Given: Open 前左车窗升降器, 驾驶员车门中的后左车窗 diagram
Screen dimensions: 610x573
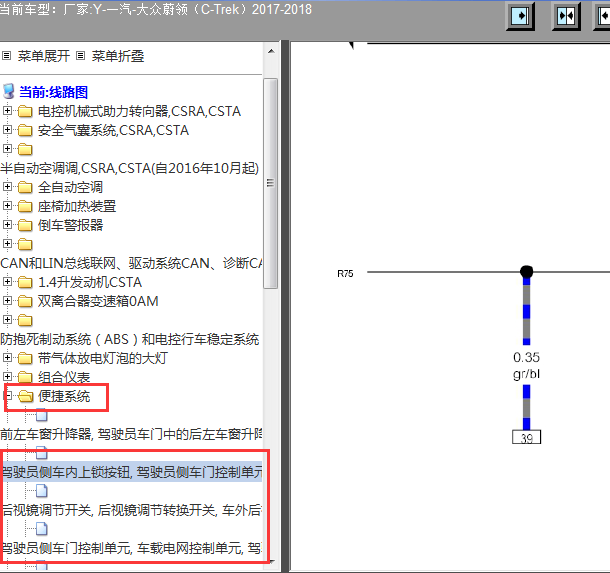Looking at the screenshot, I should pyautogui.click(x=131, y=434).
